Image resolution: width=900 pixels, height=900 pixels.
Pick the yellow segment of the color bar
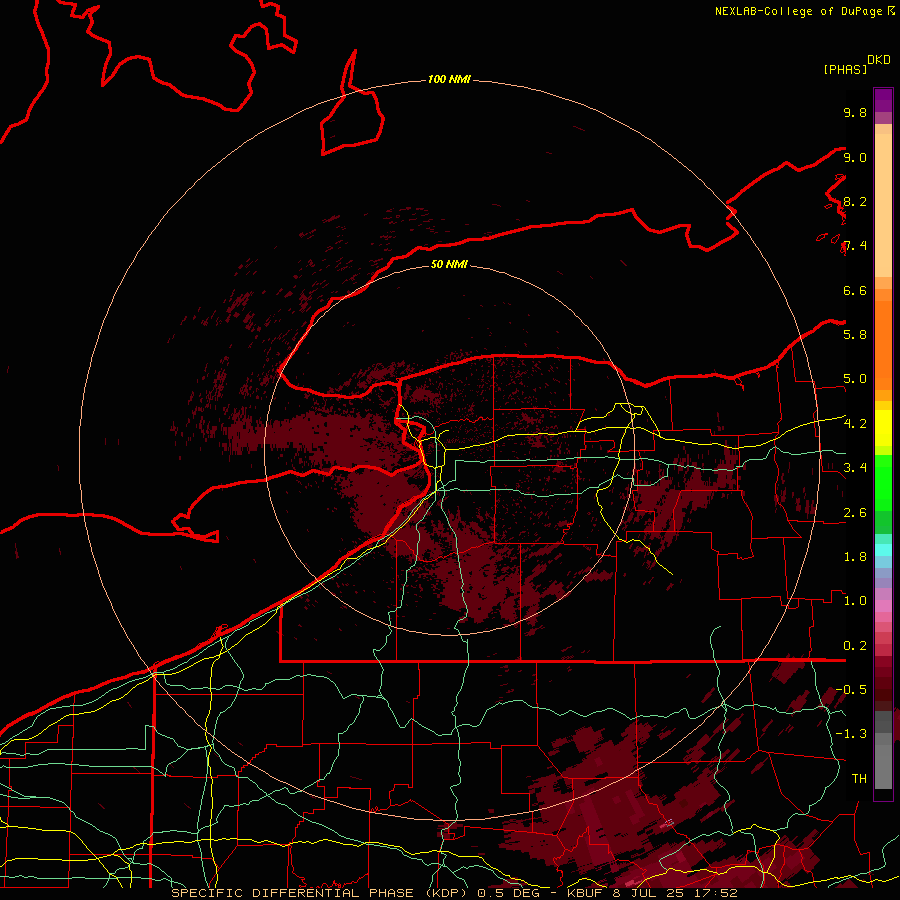point(883,428)
